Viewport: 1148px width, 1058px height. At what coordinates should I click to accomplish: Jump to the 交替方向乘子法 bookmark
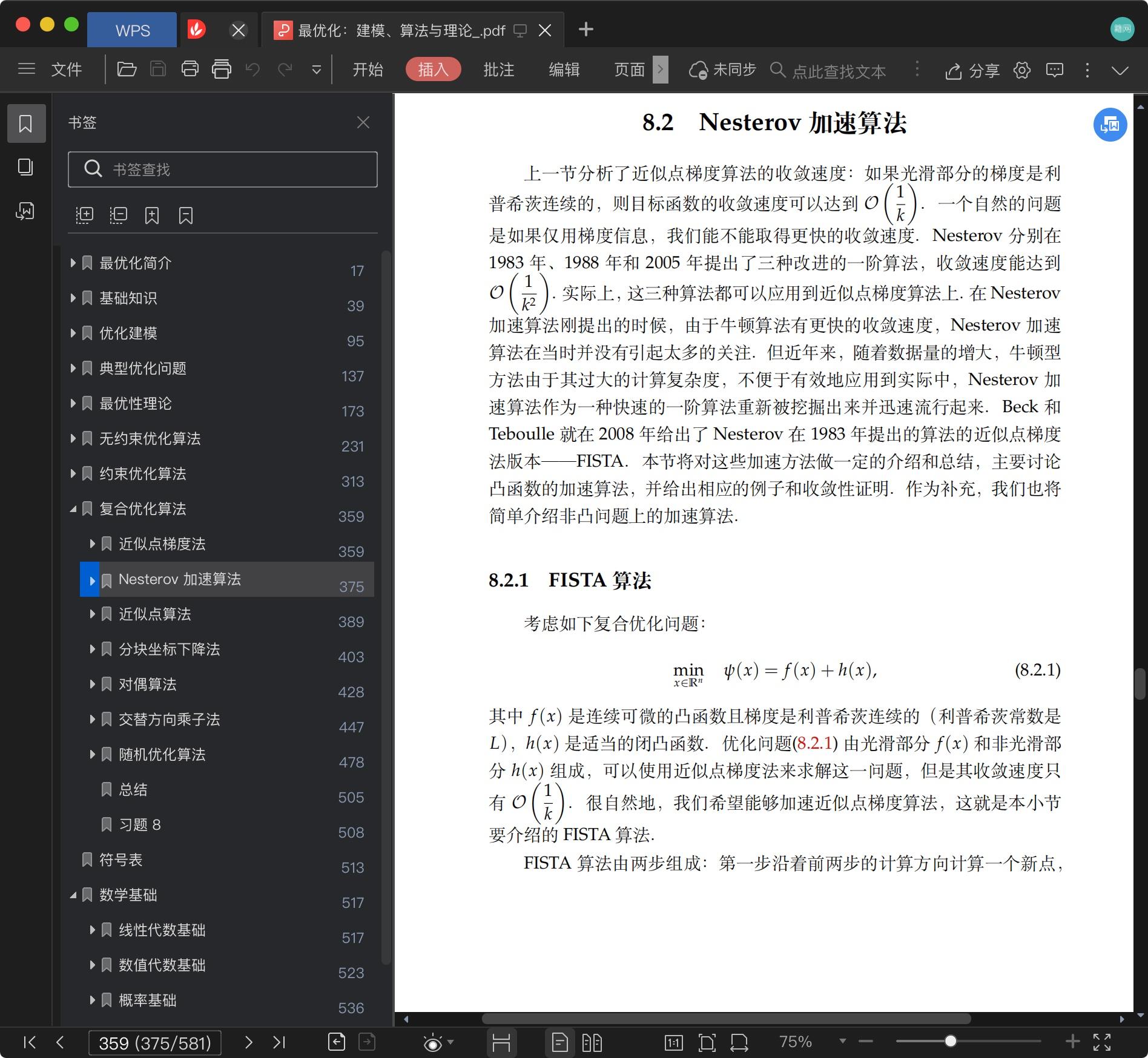tap(169, 719)
